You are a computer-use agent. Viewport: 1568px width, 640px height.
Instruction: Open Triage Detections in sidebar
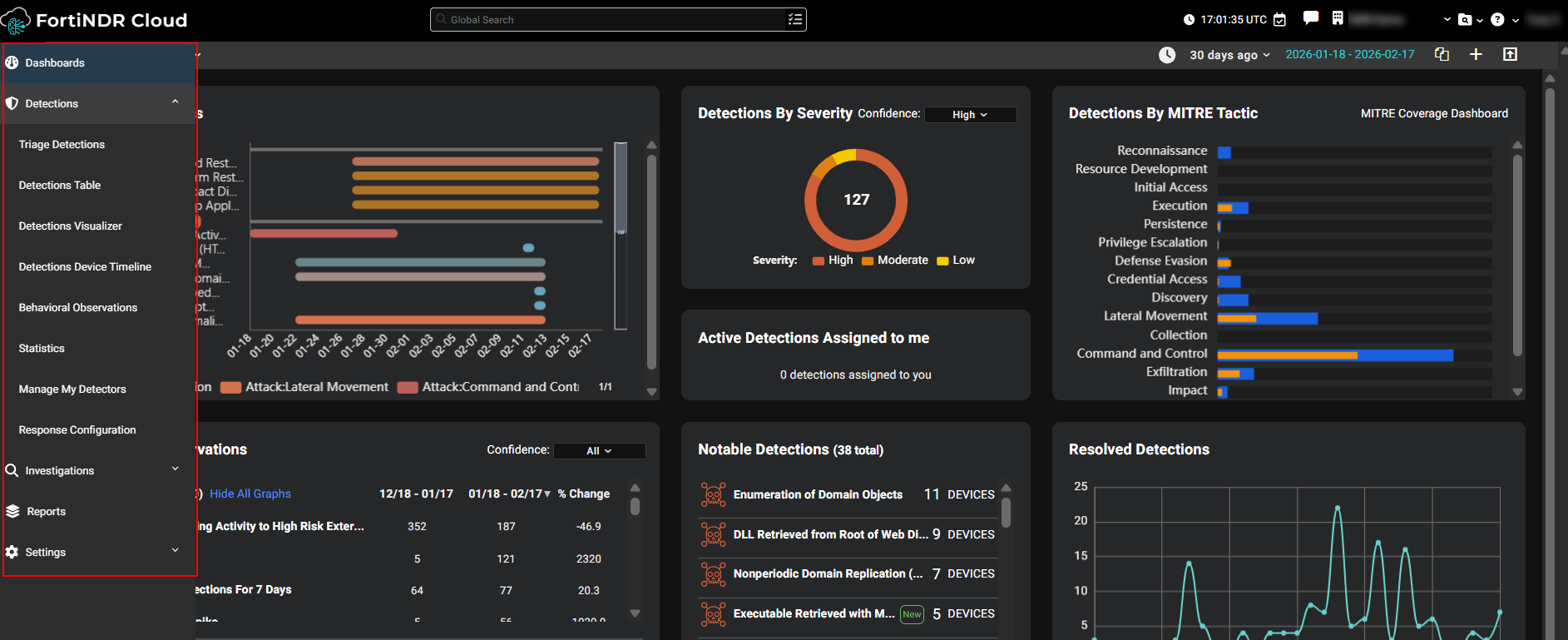pyautogui.click(x=62, y=145)
